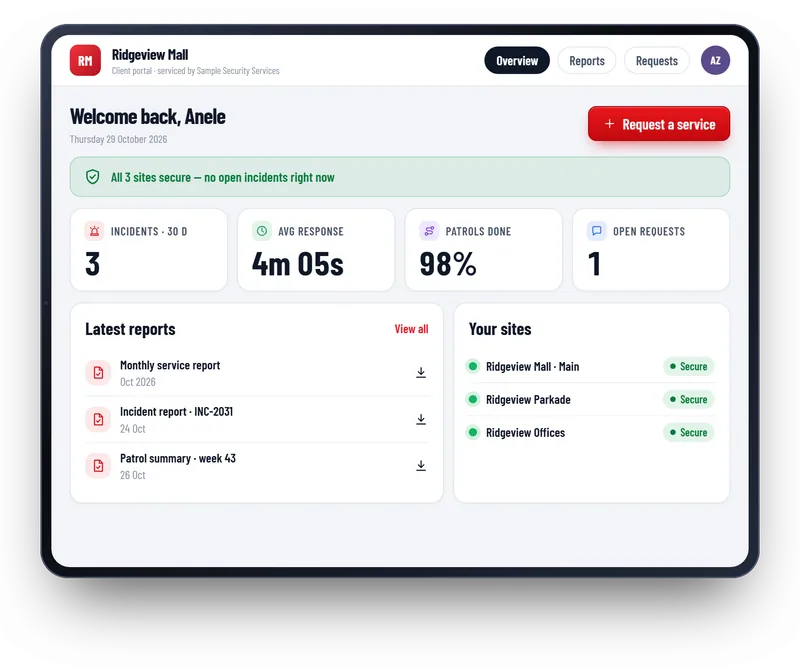The image size is (800, 670).
Task: Click the green status dot for Ridgeview Parkade
Action: click(x=473, y=399)
